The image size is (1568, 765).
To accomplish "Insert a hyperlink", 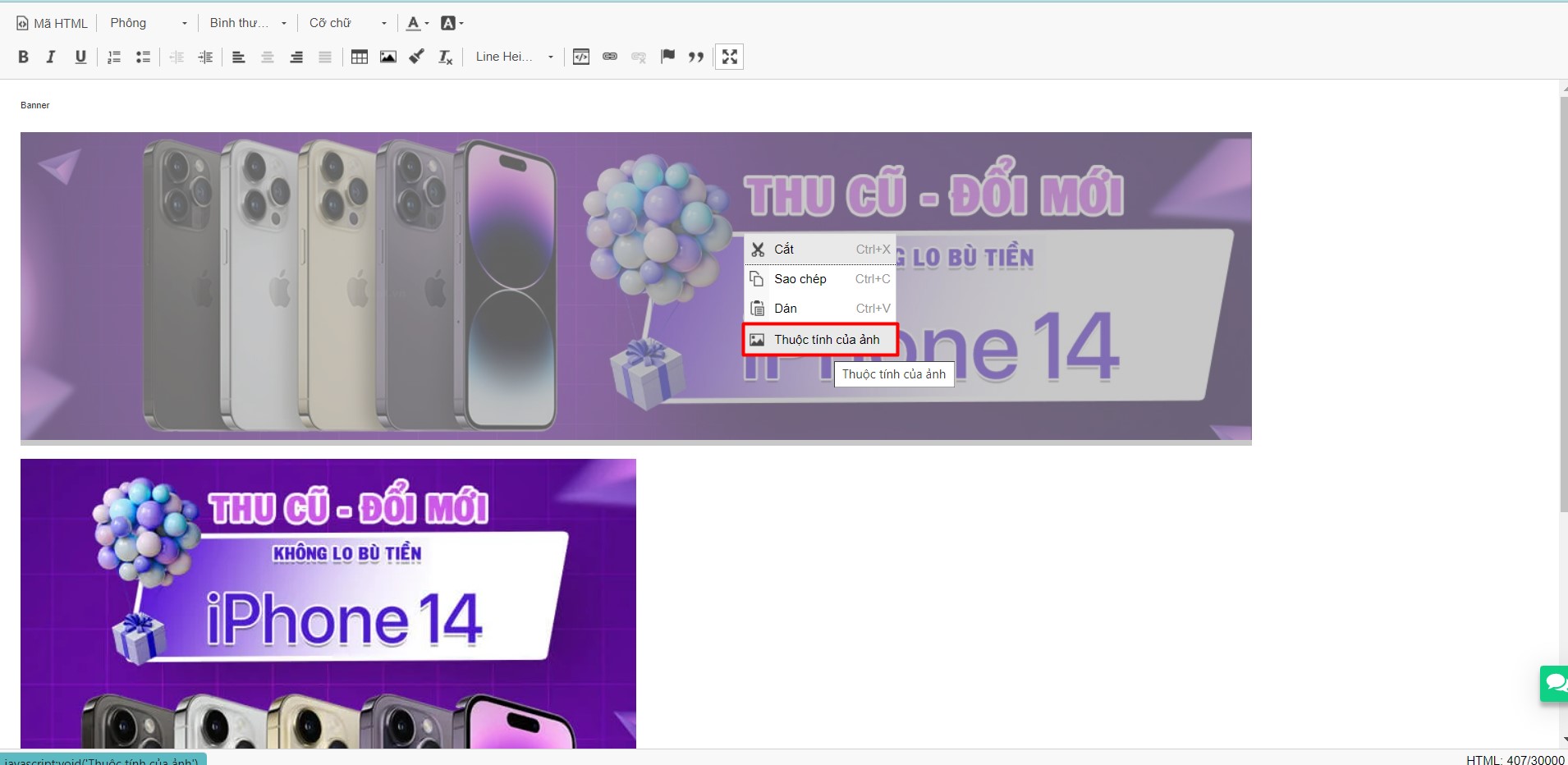I will [x=610, y=57].
